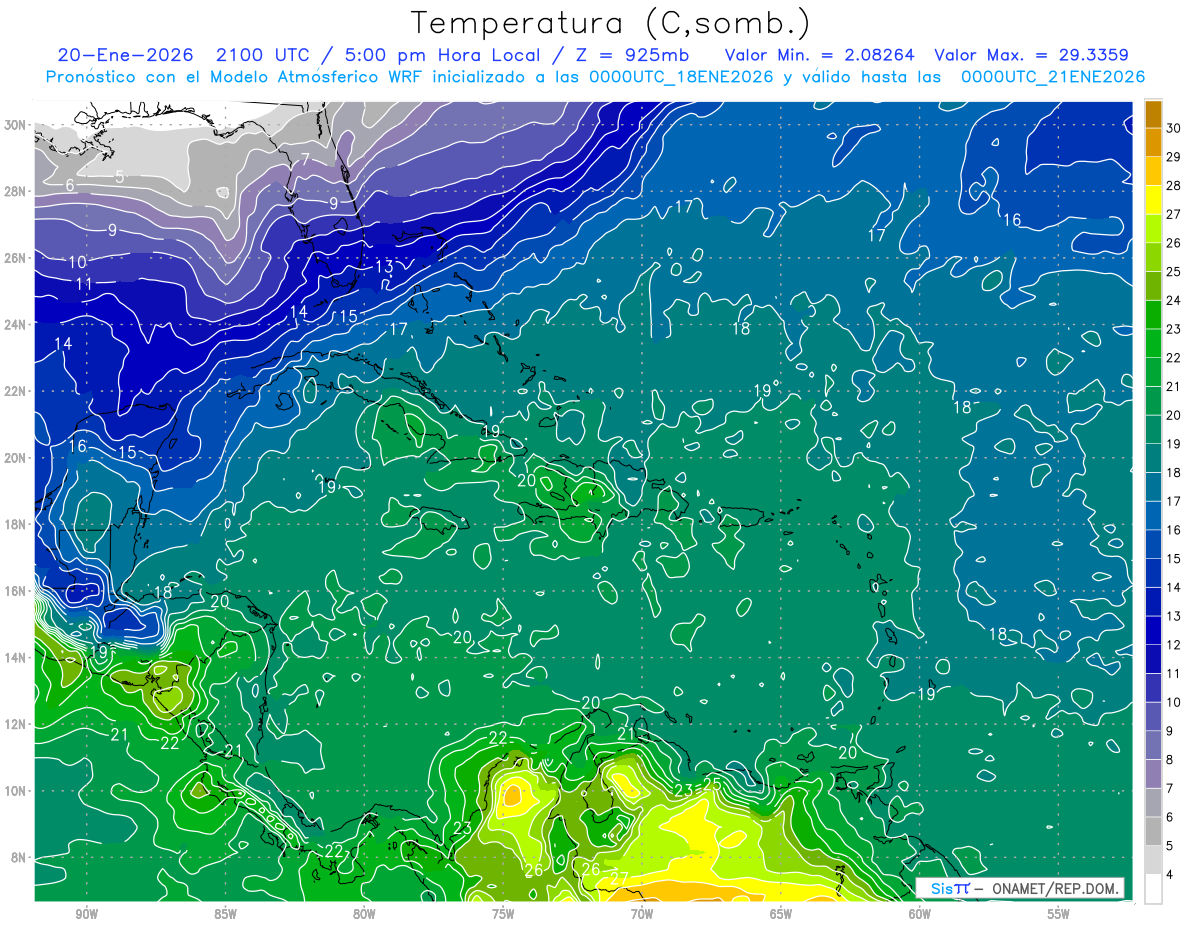Click the "26N" latitude axis label
Viewport: 1200px width, 927px height.
(14, 258)
